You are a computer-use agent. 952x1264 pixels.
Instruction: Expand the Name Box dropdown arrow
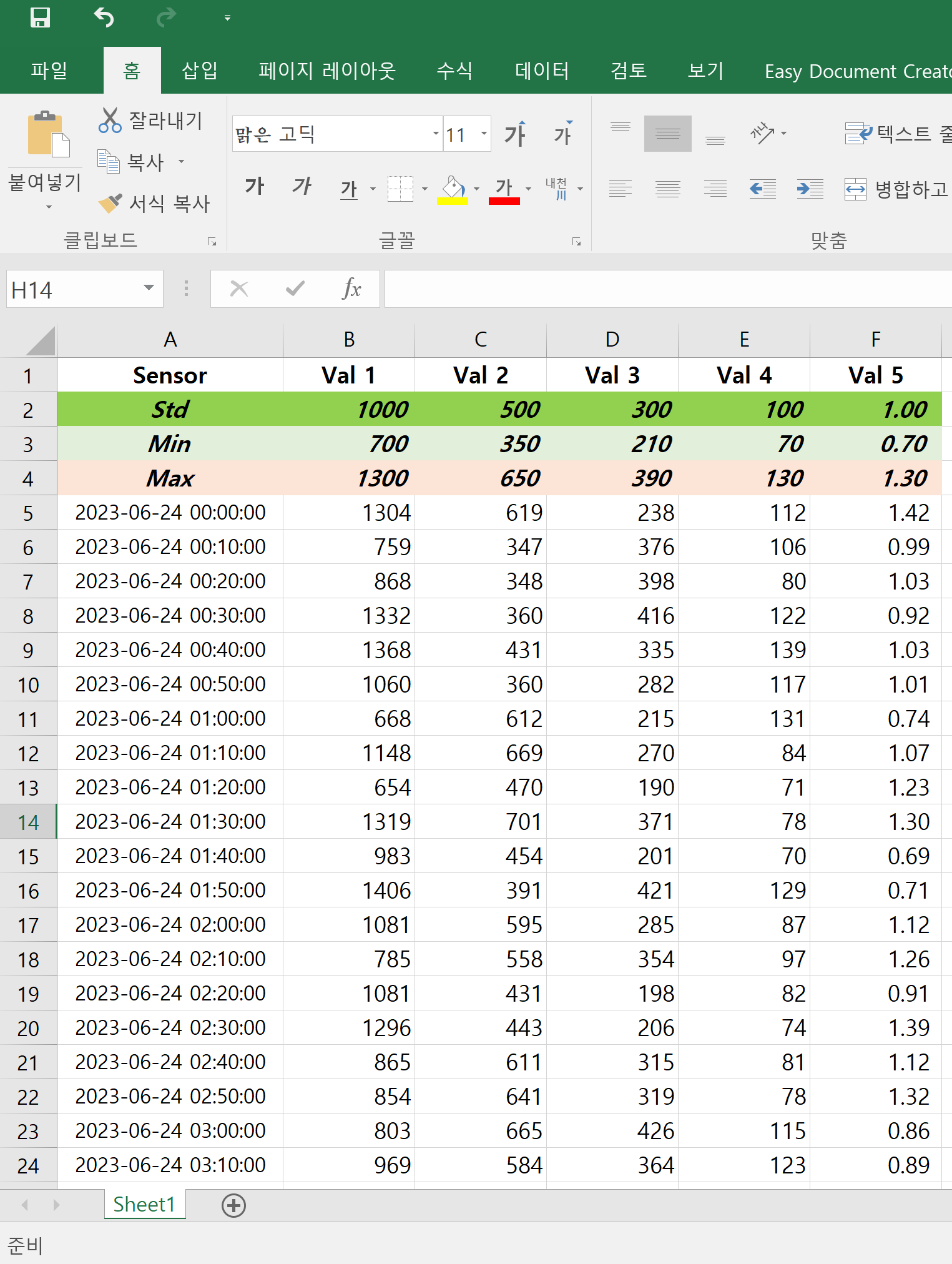pyautogui.click(x=149, y=288)
